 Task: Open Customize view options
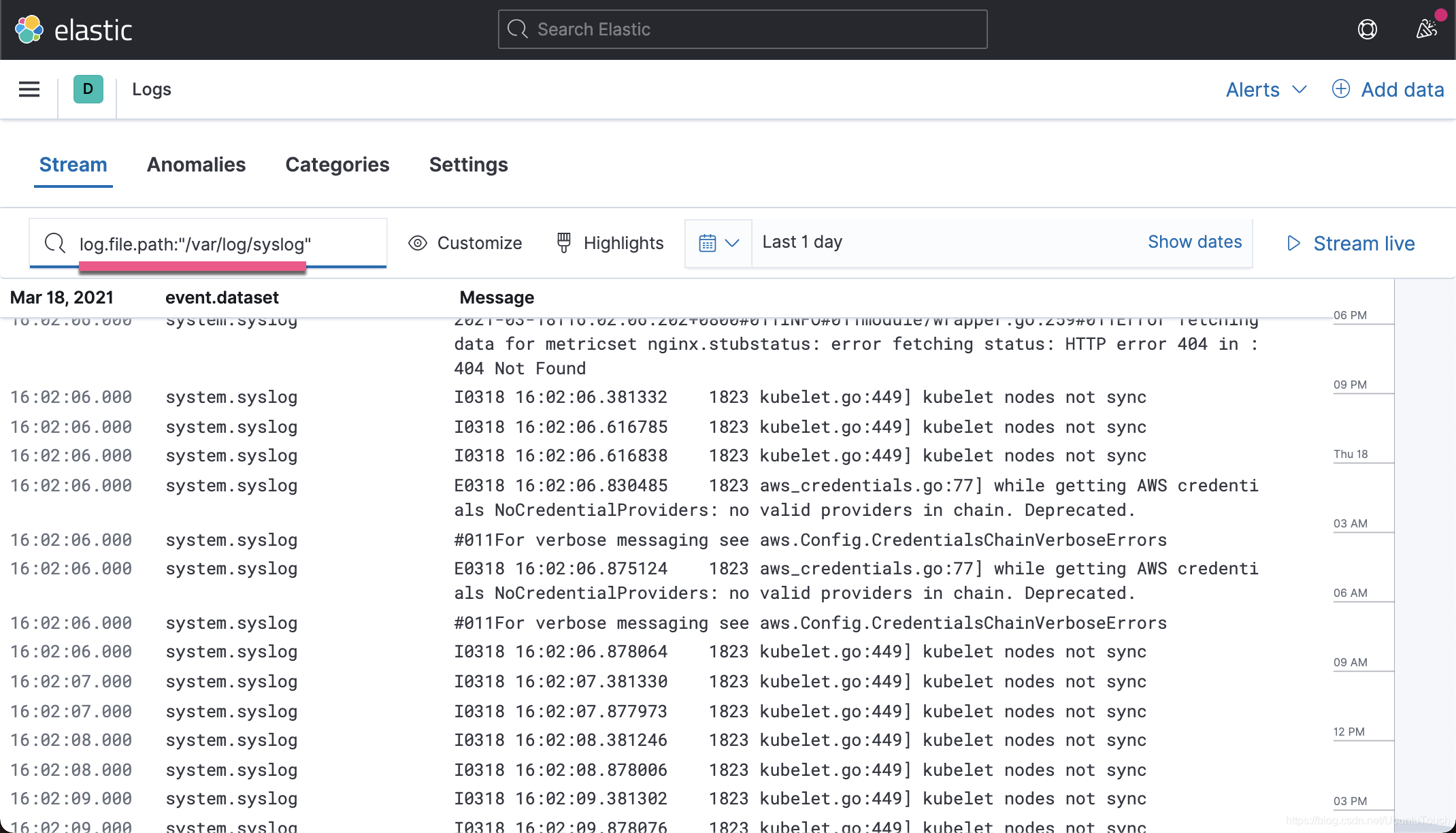click(x=465, y=243)
